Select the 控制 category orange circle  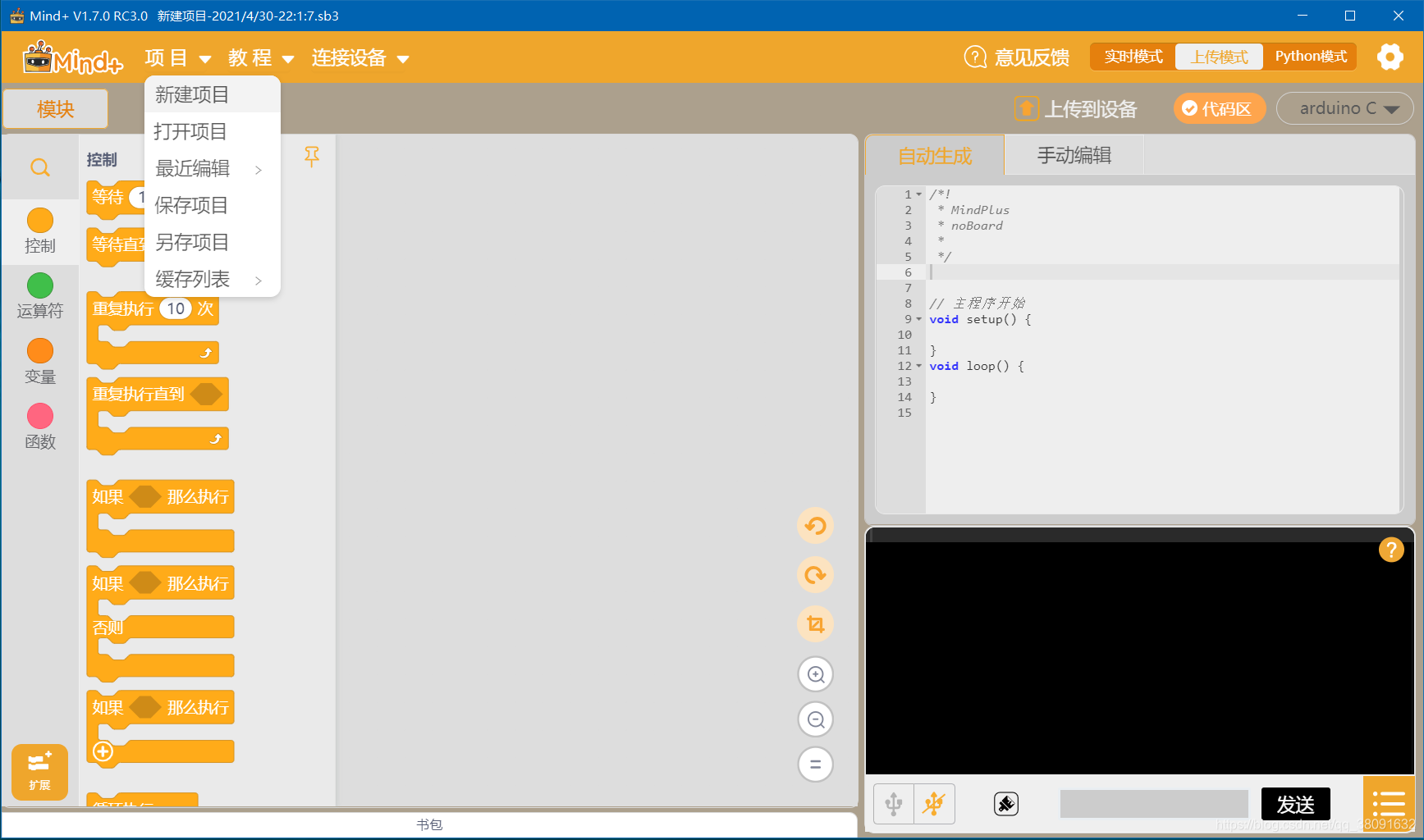click(39, 220)
